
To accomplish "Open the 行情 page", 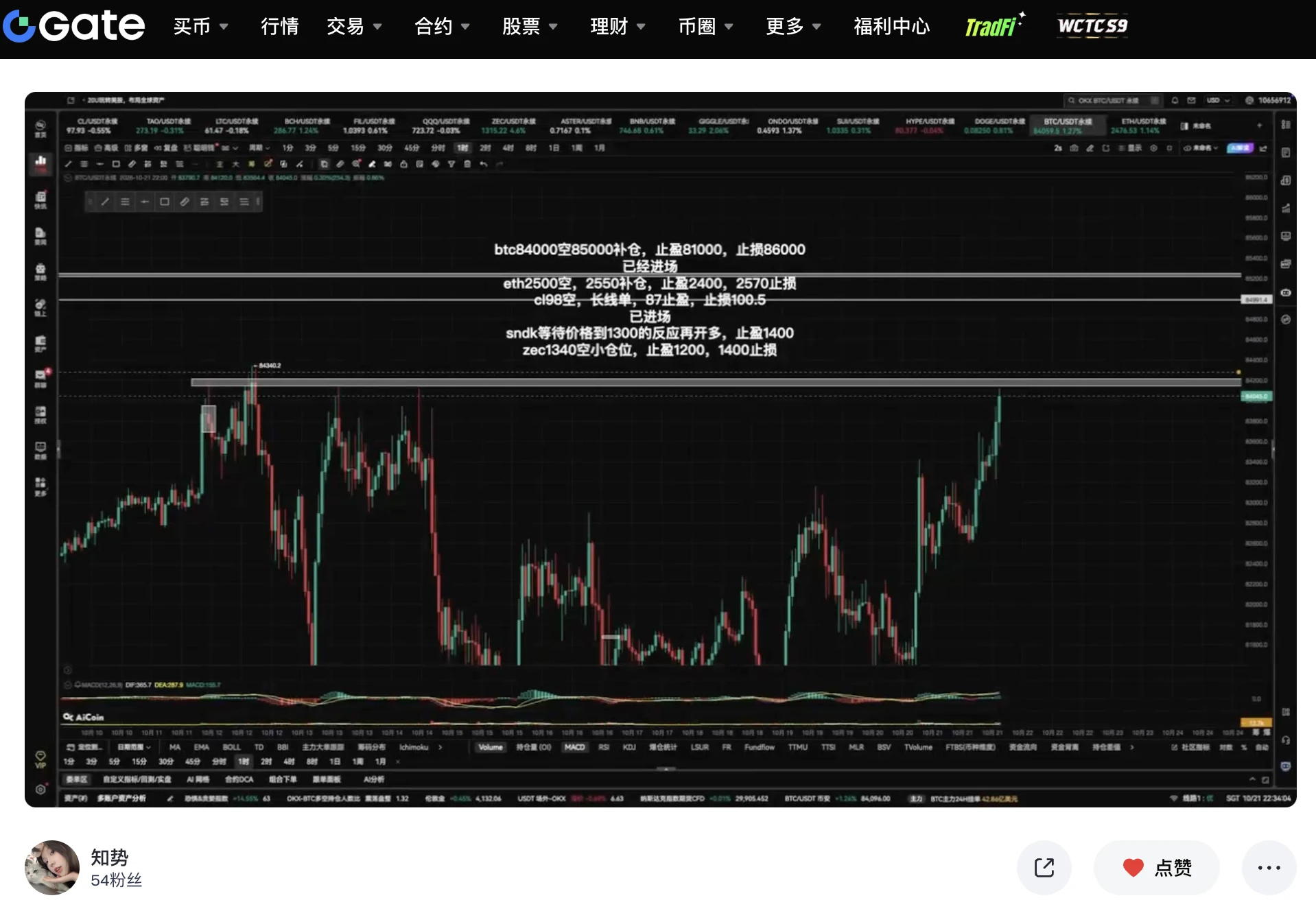I will (x=279, y=27).
